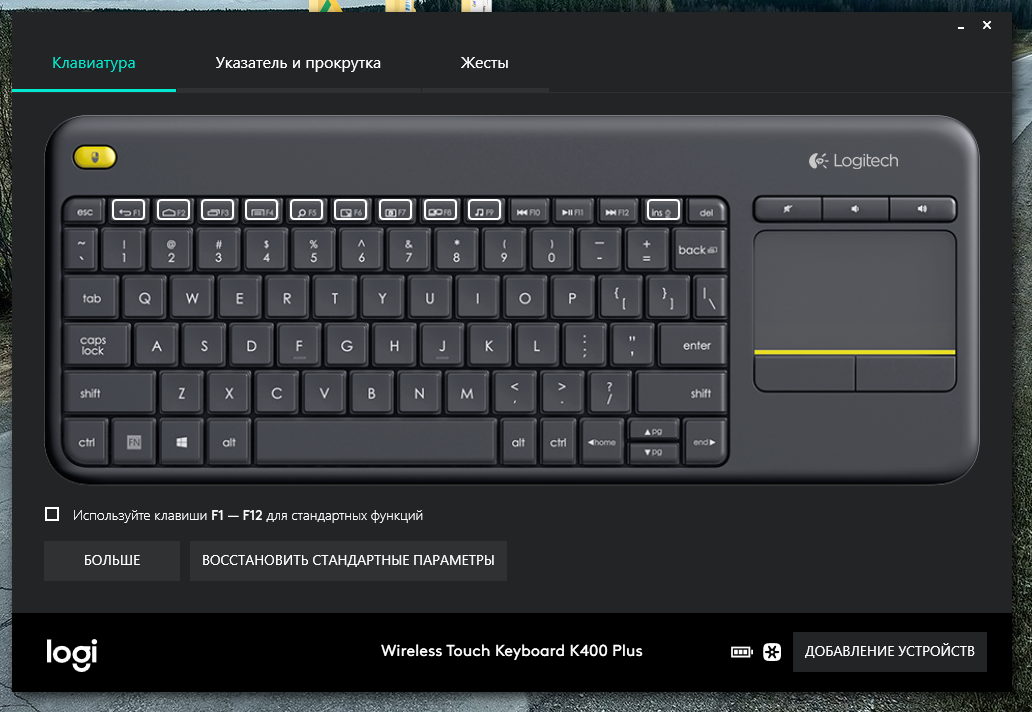Click the F11 play/pause key
Viewport: 1032px width, 712px height.
tap(573, 211)
